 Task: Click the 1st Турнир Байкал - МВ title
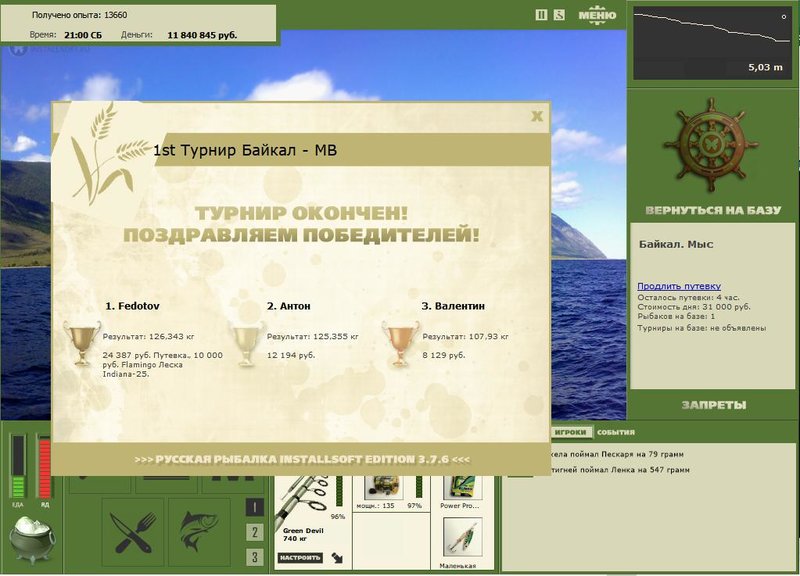pyautogui.click(x=245, y=150)
